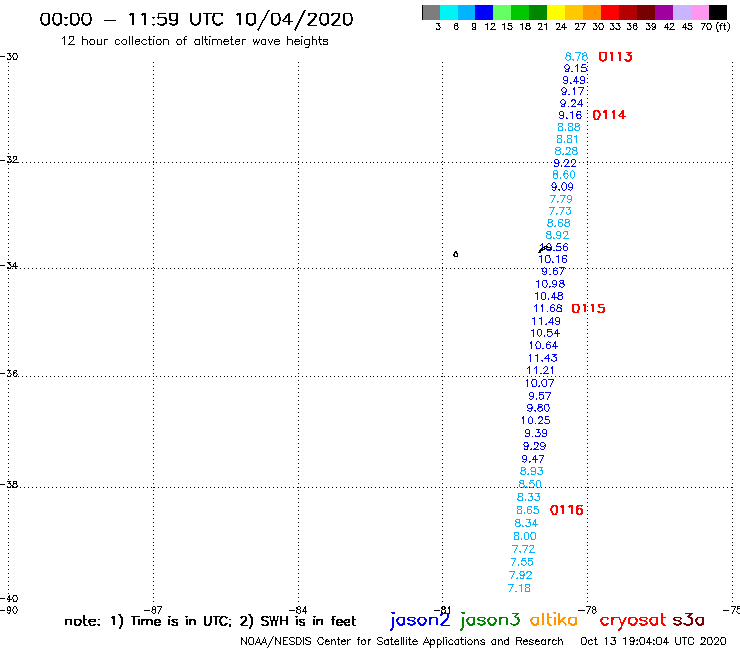Viewport: 740px width, 650px height.
Task: Click the 10.64 wave height value
Action: [543, 346]
